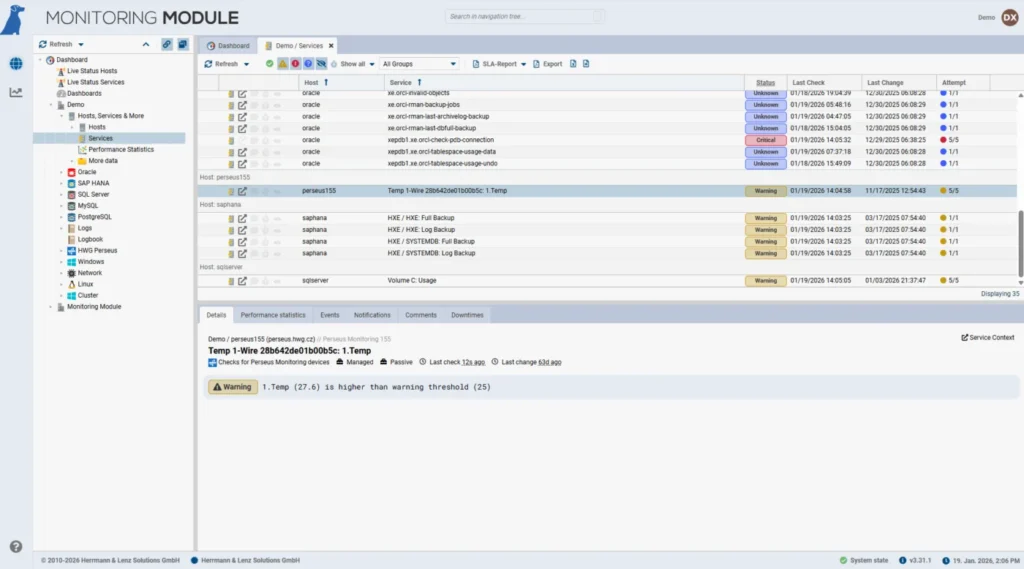Viewport: 1024px width, 569px height.
Task: Click the System state check icon
Action: click(843, 561)
